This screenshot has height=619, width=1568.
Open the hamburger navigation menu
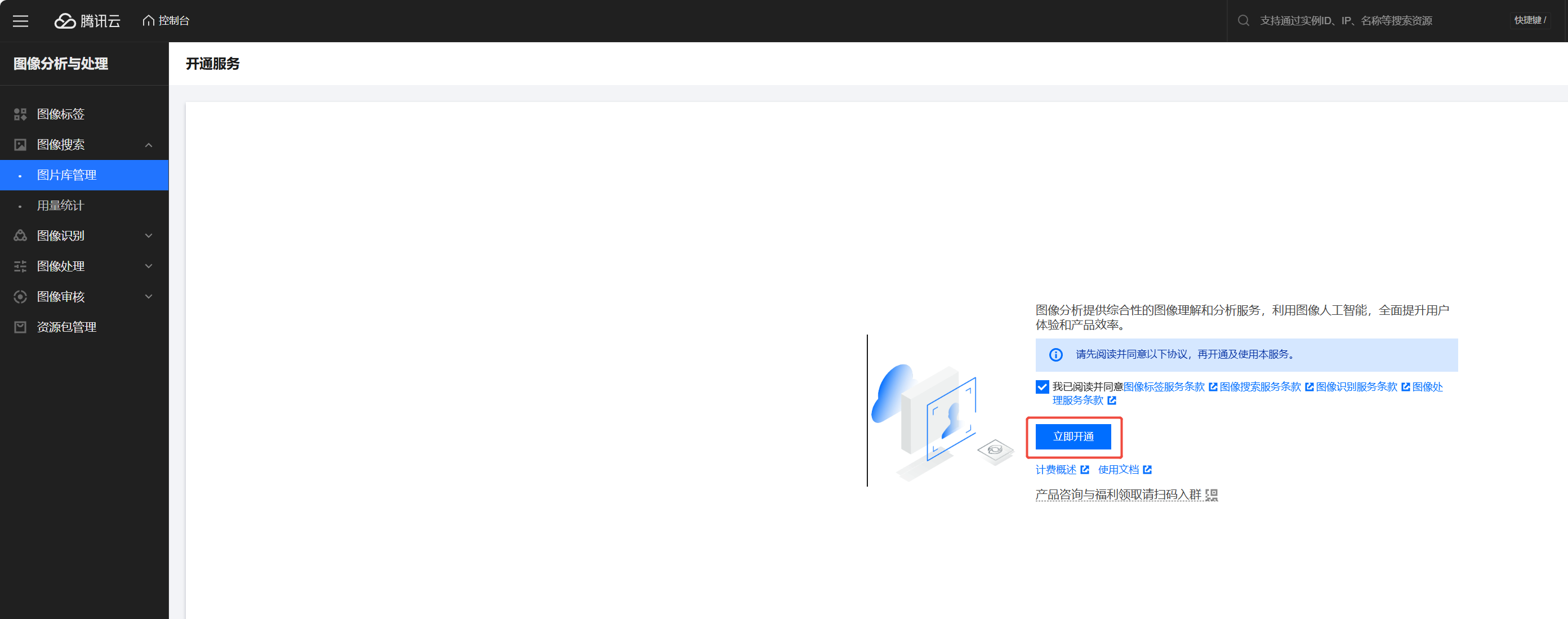coord(21,21)
